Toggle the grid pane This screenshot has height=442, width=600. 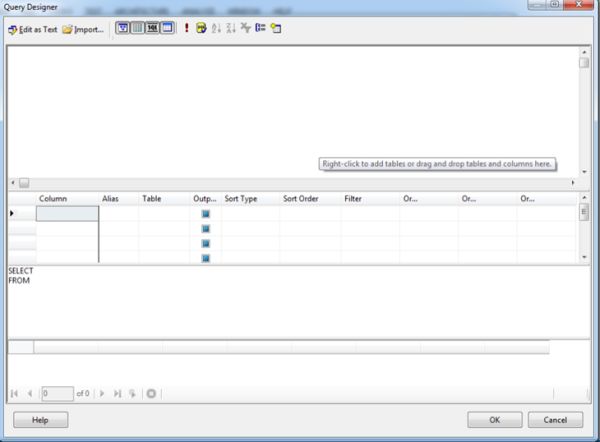click(x=137, y=28)
